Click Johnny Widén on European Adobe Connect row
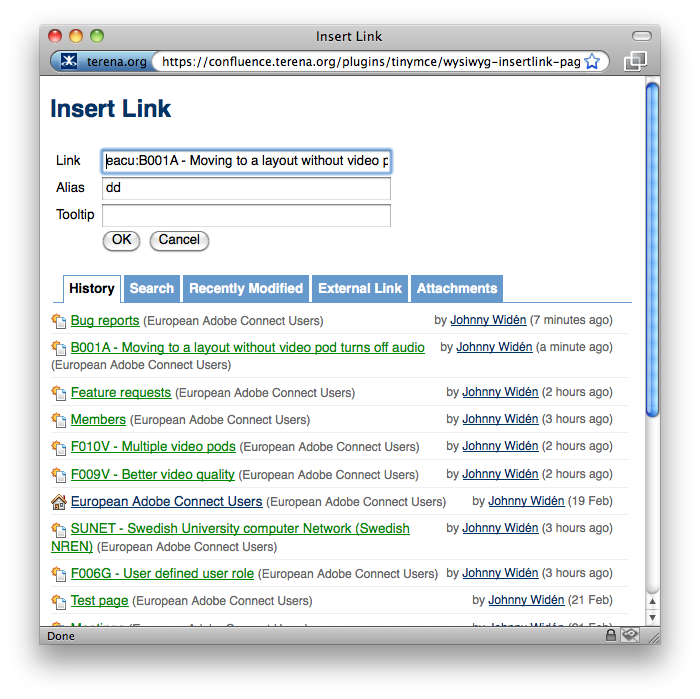Image resolution: width=700 pixels, height=699 pixels. pyautogui.click(x=526, y=501)
